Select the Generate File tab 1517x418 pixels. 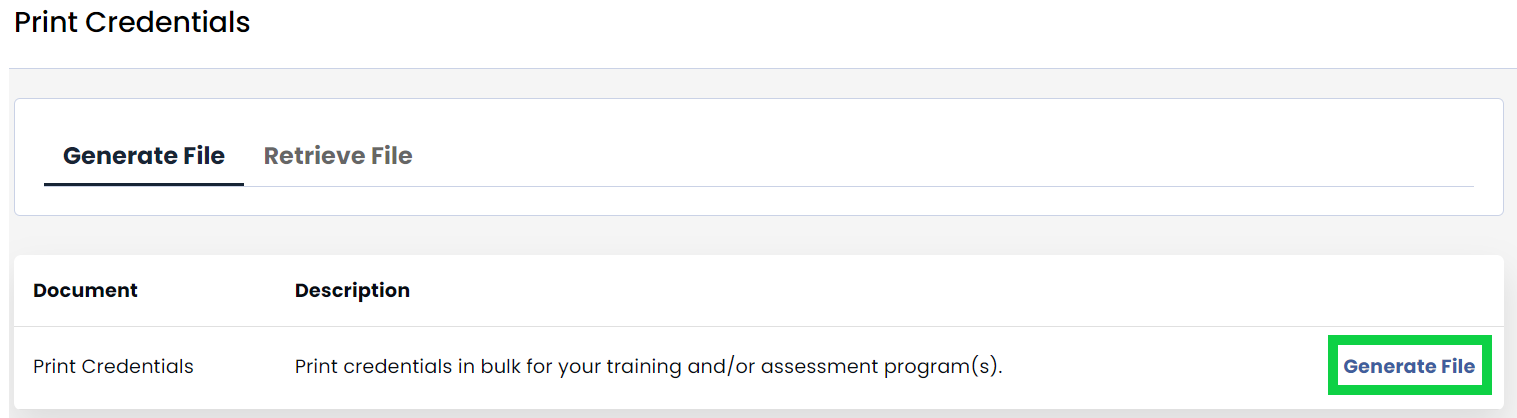[144, 156]
